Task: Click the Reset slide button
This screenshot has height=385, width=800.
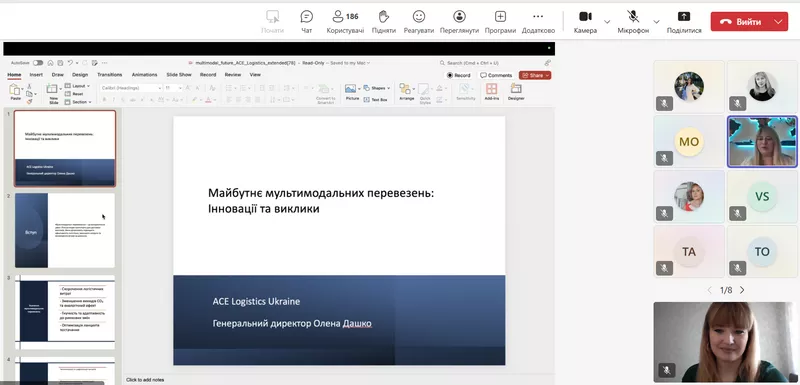Action: (x=74, y=94)
